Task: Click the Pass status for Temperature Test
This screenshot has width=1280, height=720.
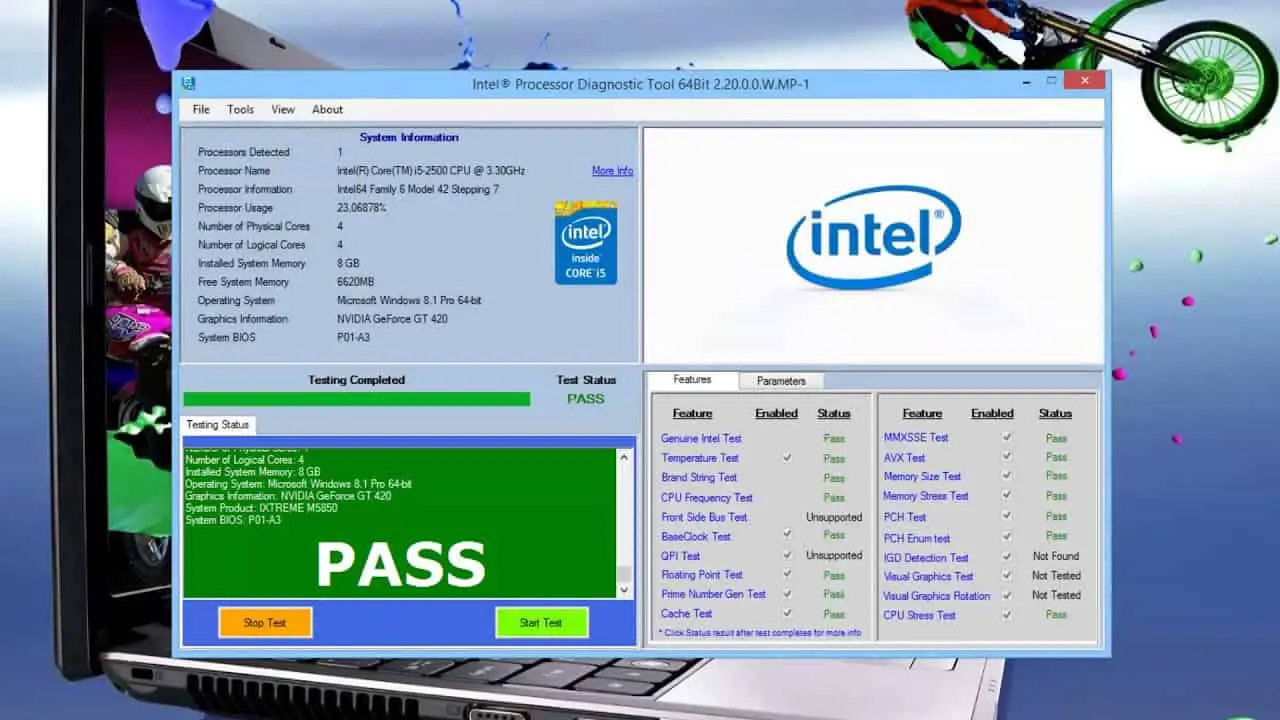Action: pyautogui.click(x=834, y=458)
